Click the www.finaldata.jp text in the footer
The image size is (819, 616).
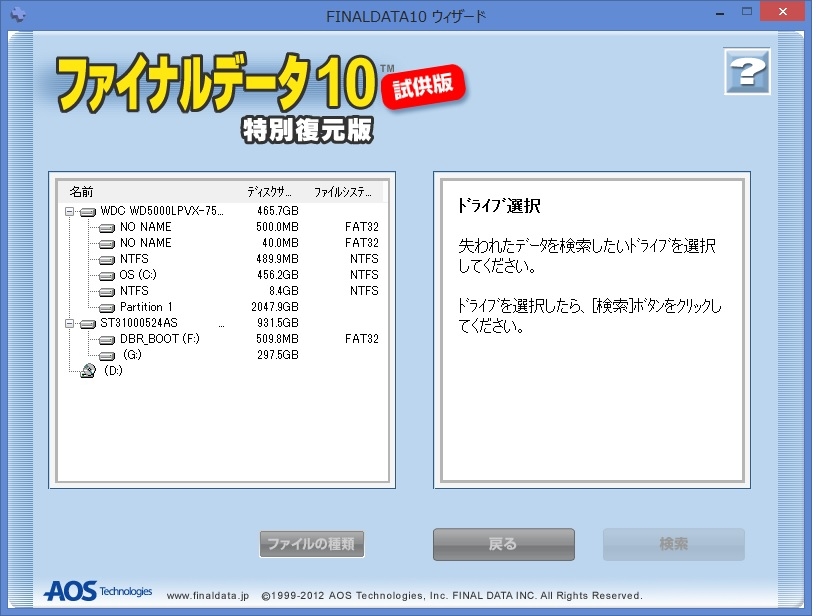pos(208,596)
